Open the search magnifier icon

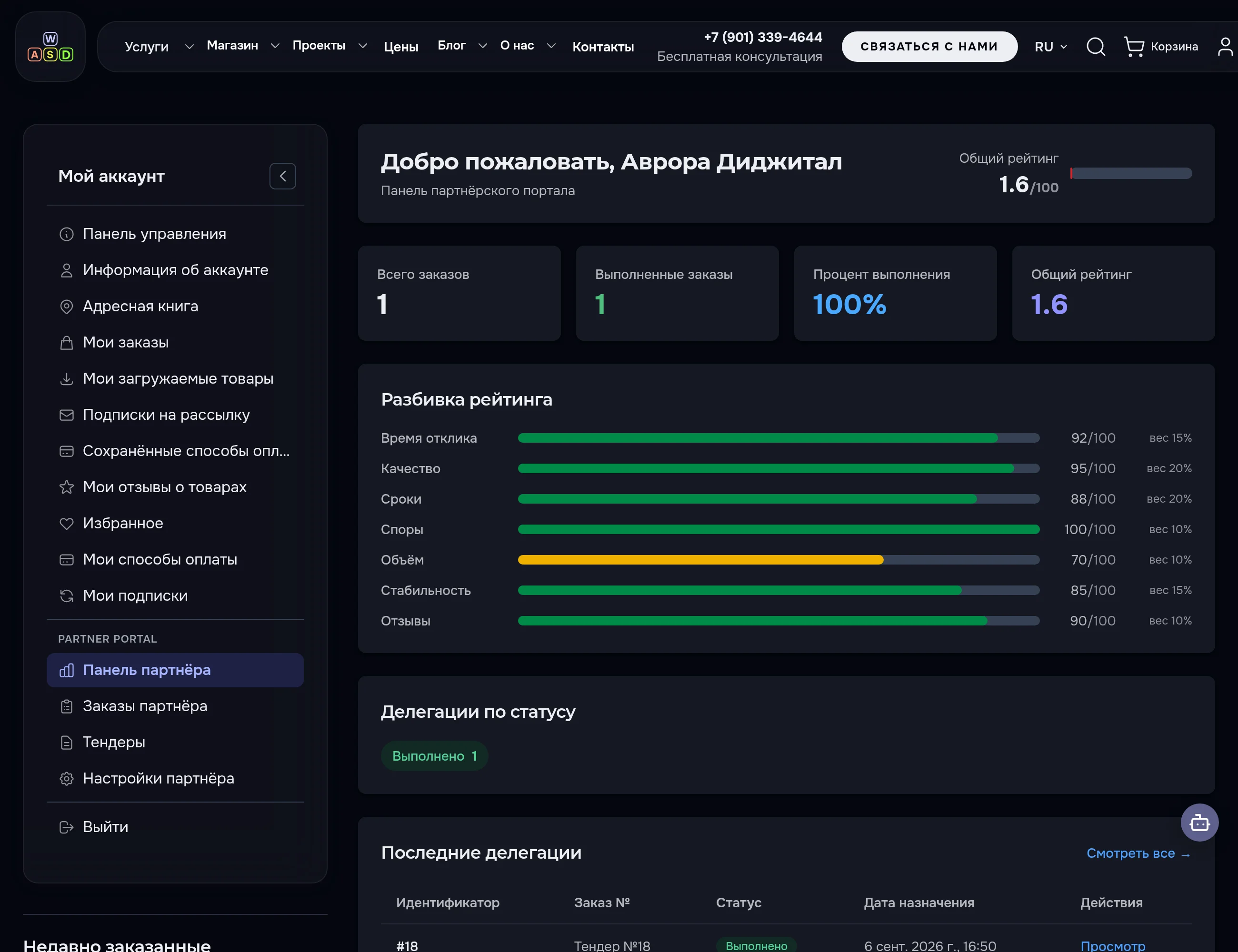1095,47
